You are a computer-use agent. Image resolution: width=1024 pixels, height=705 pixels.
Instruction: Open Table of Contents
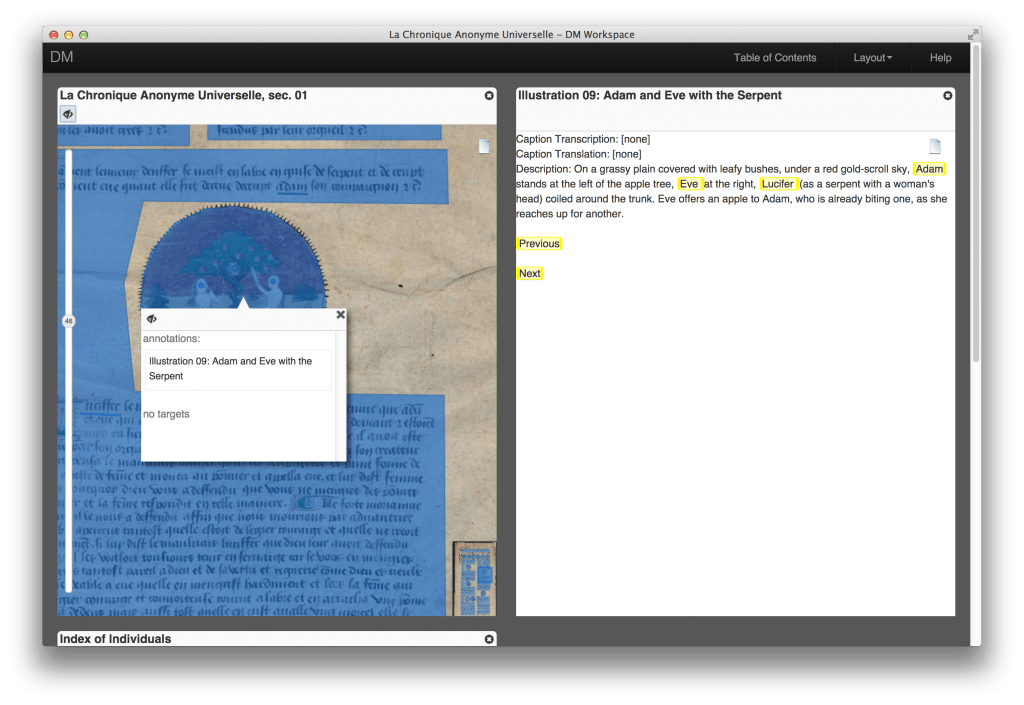pos(775,57)
